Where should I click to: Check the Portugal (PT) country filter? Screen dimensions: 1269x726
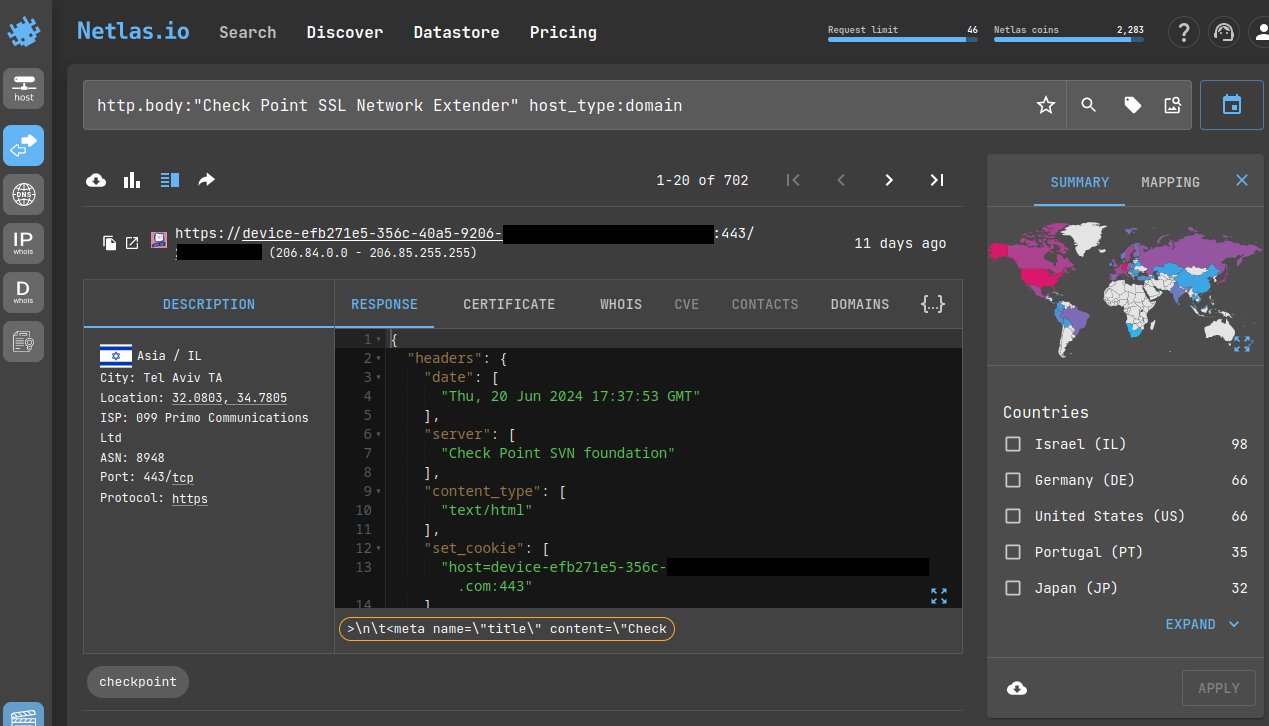(1013, 552)
